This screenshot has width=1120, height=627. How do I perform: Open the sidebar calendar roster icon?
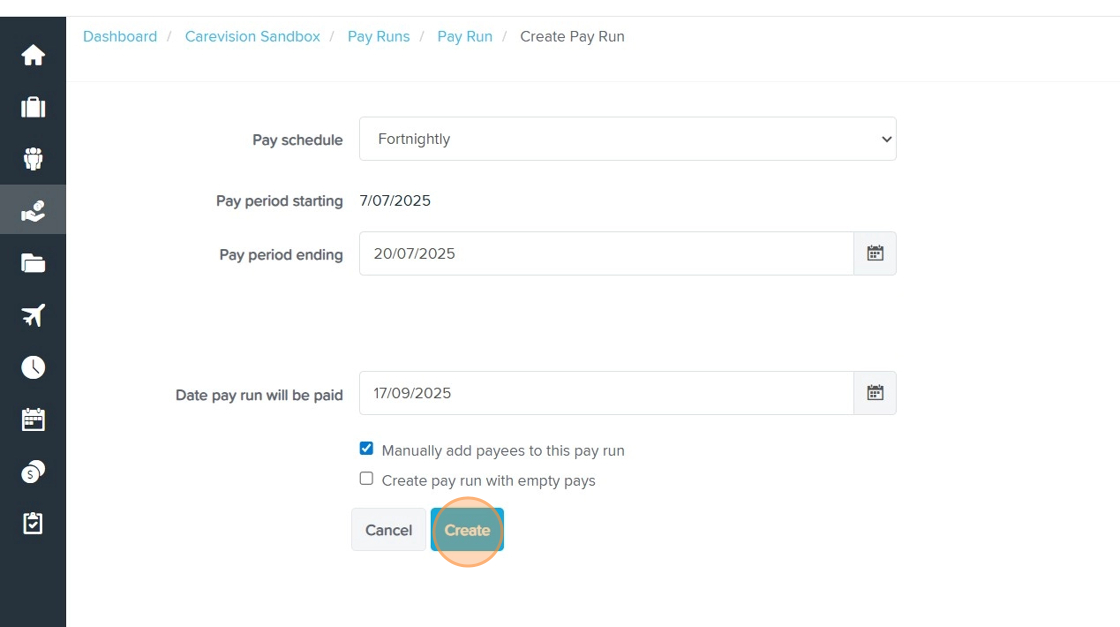click(x=33, y=419)
